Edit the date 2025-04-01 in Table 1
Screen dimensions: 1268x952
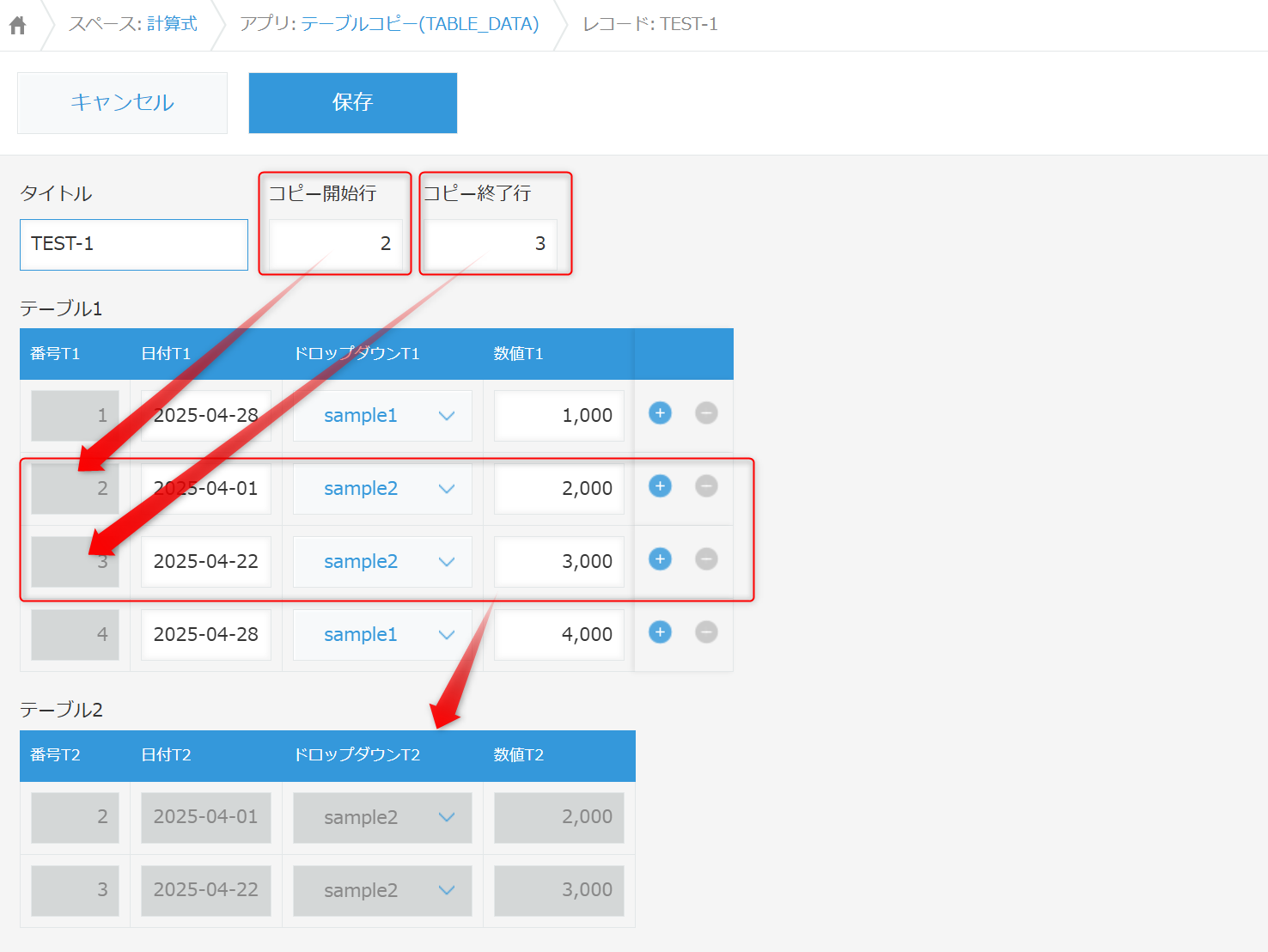[206, 489]
